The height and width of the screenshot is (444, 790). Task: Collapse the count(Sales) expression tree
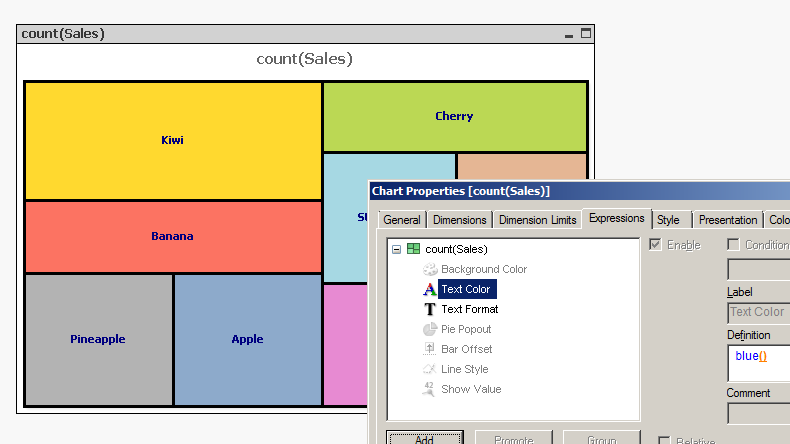pyautogui.click(x=397, y=249)
